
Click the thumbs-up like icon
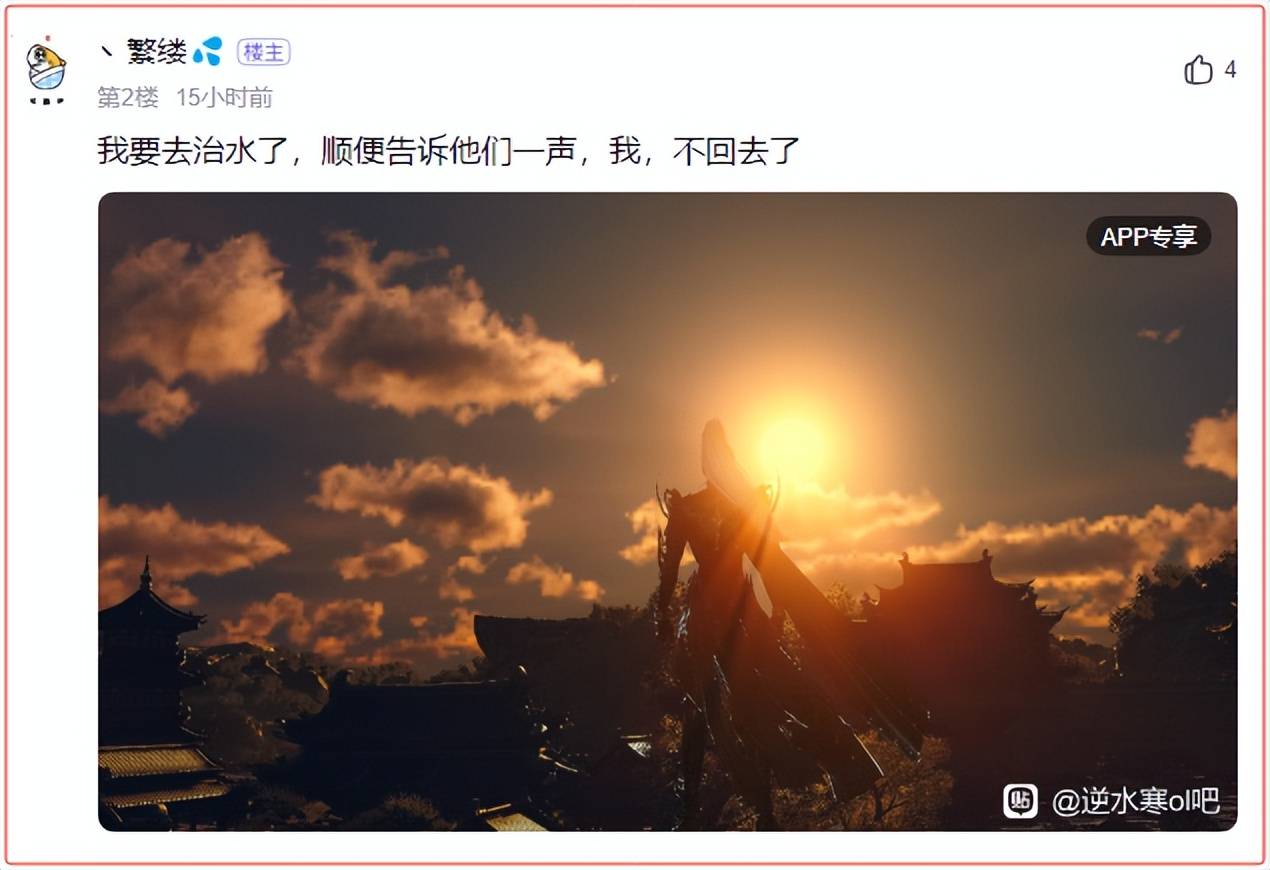point(1198,70)
